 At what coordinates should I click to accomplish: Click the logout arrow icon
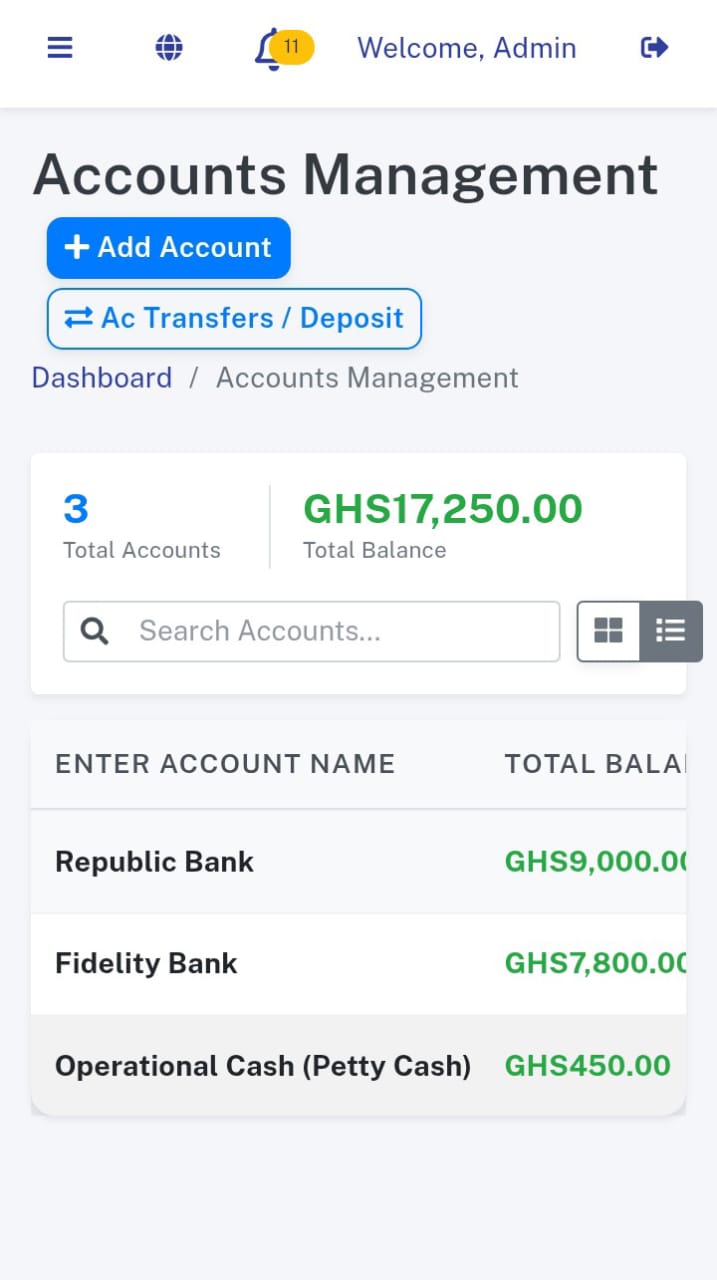tap(654, 47)
